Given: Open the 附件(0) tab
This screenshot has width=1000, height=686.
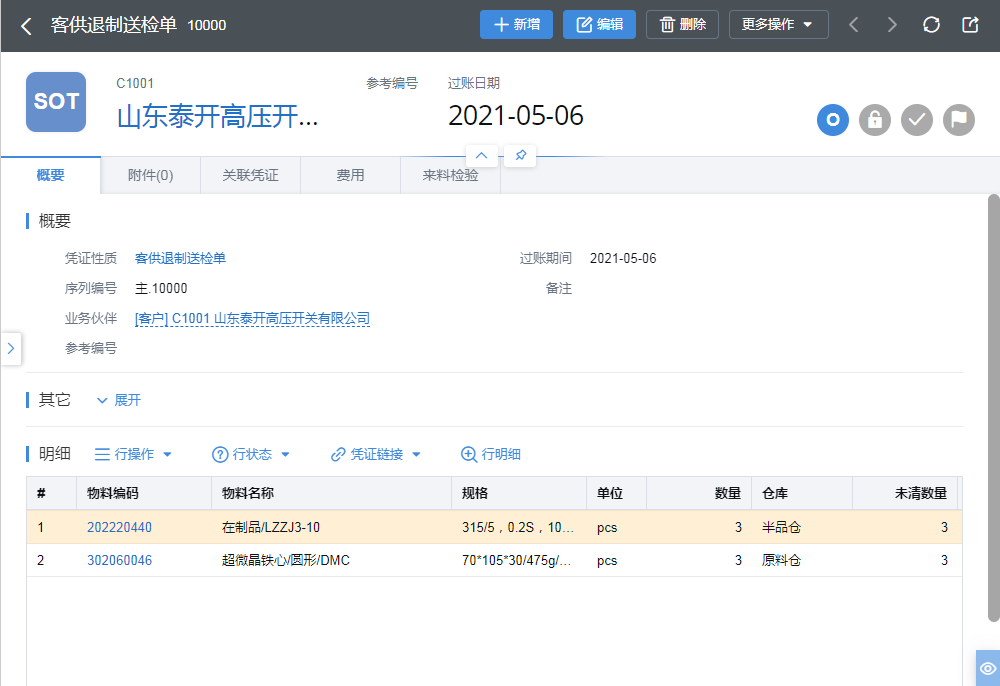Looking at the screenshot, I should click(151, 175).
